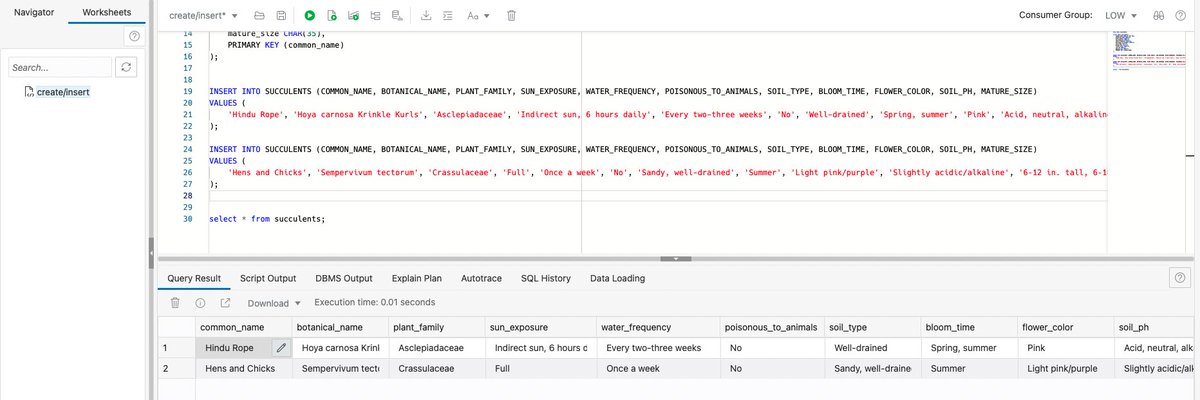Clear query results with the trash icon
Image resolution: width=1200 pixels, height=400 pixels.
tap(175, 303)
